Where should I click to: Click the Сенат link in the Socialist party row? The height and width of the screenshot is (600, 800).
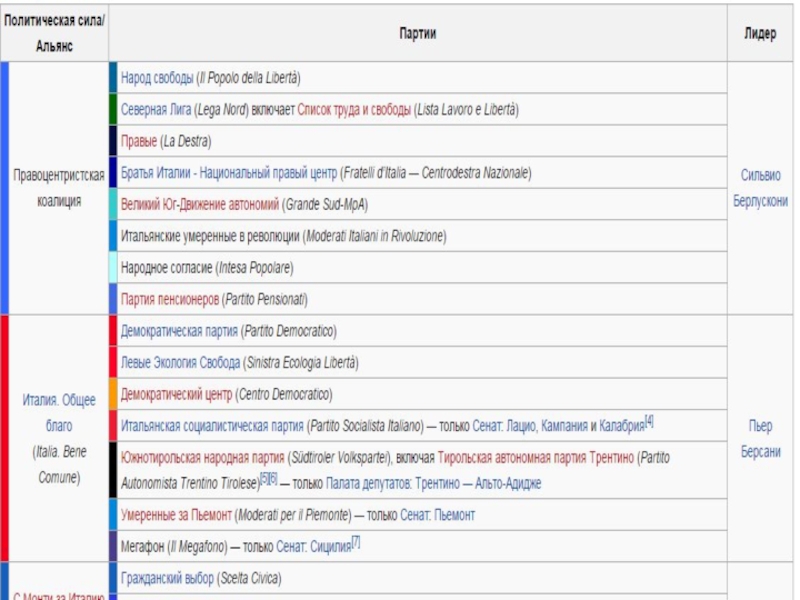(487, 426)
